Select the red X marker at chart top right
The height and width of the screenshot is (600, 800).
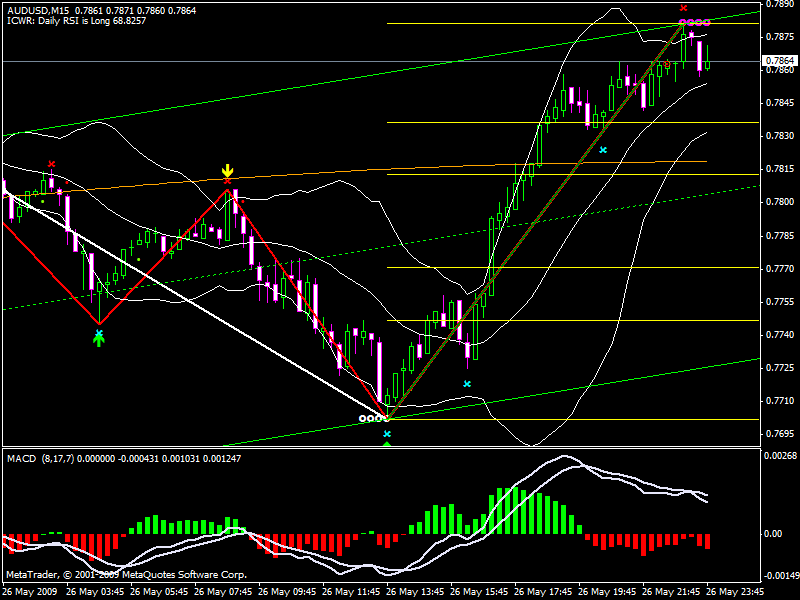pyautogui.click(x=684, y=8)
